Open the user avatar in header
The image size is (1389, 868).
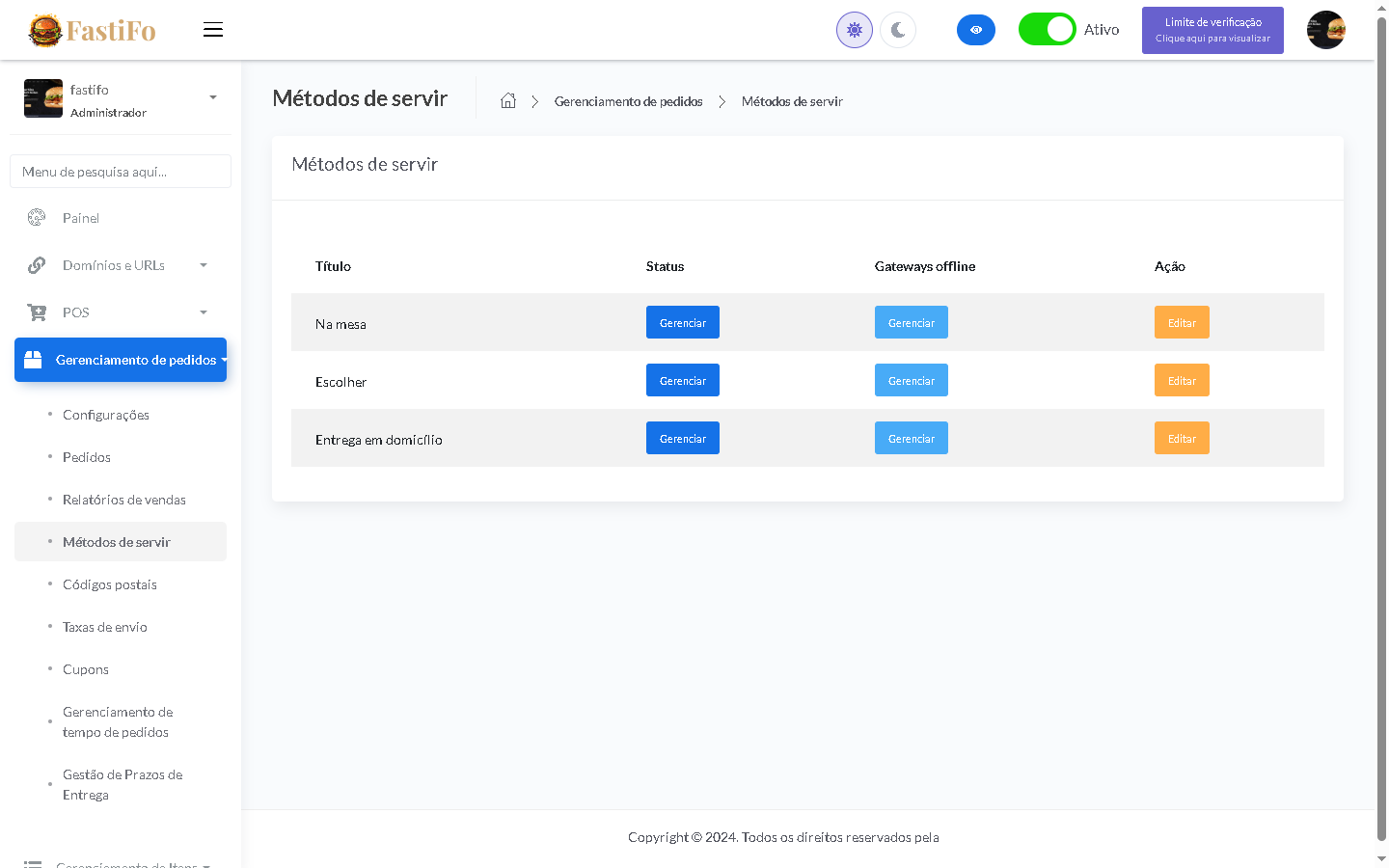coord(1325,30)
